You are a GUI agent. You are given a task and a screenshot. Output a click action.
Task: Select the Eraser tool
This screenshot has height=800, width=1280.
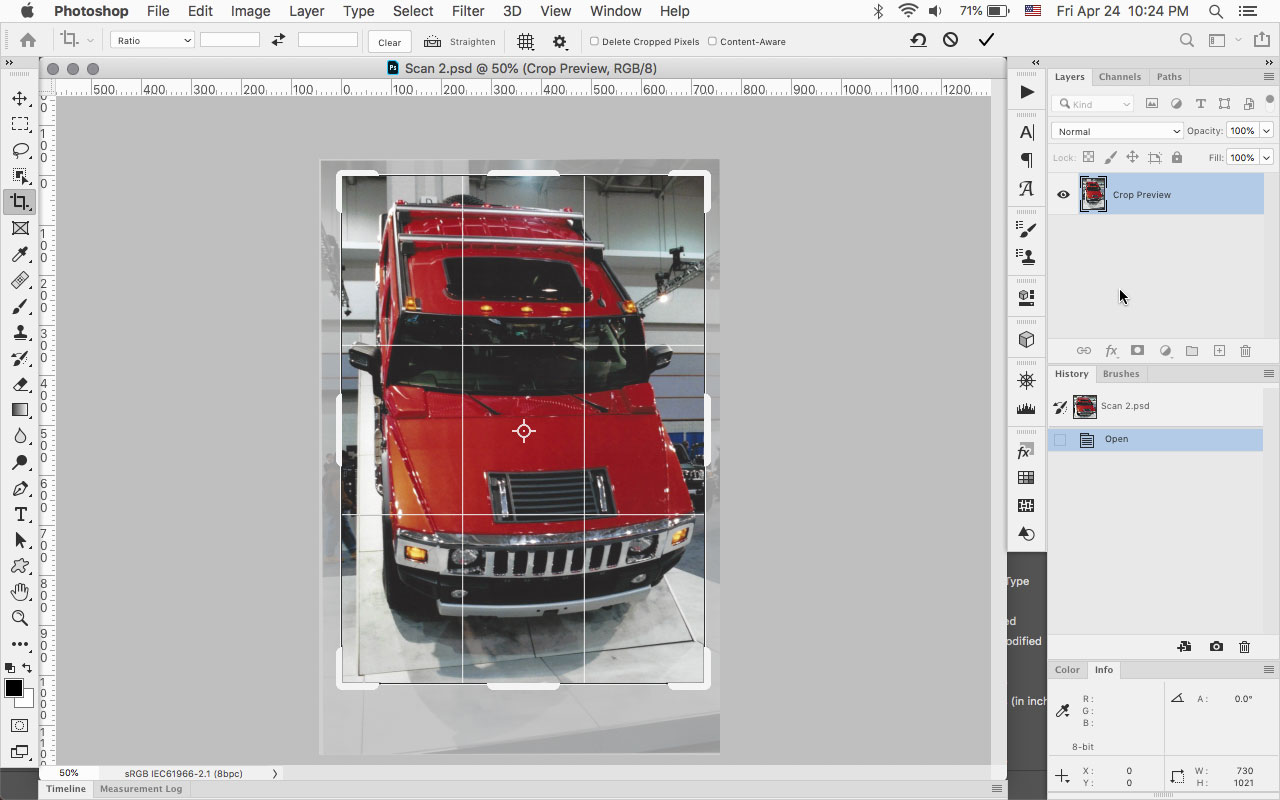click(20, 384)
